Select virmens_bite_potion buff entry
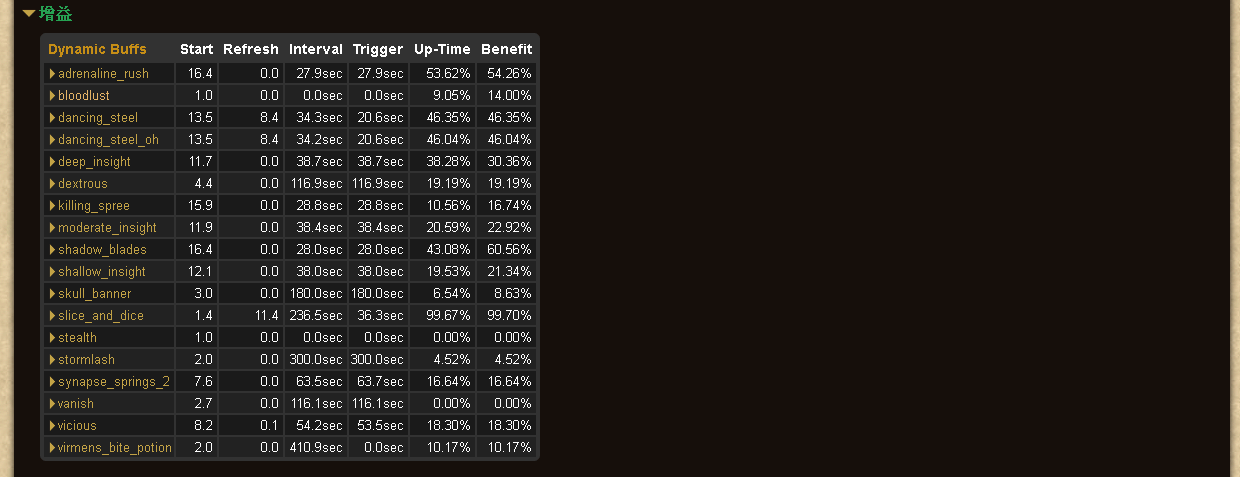The height and width of the screenshot is (477, 1240). 115,448
